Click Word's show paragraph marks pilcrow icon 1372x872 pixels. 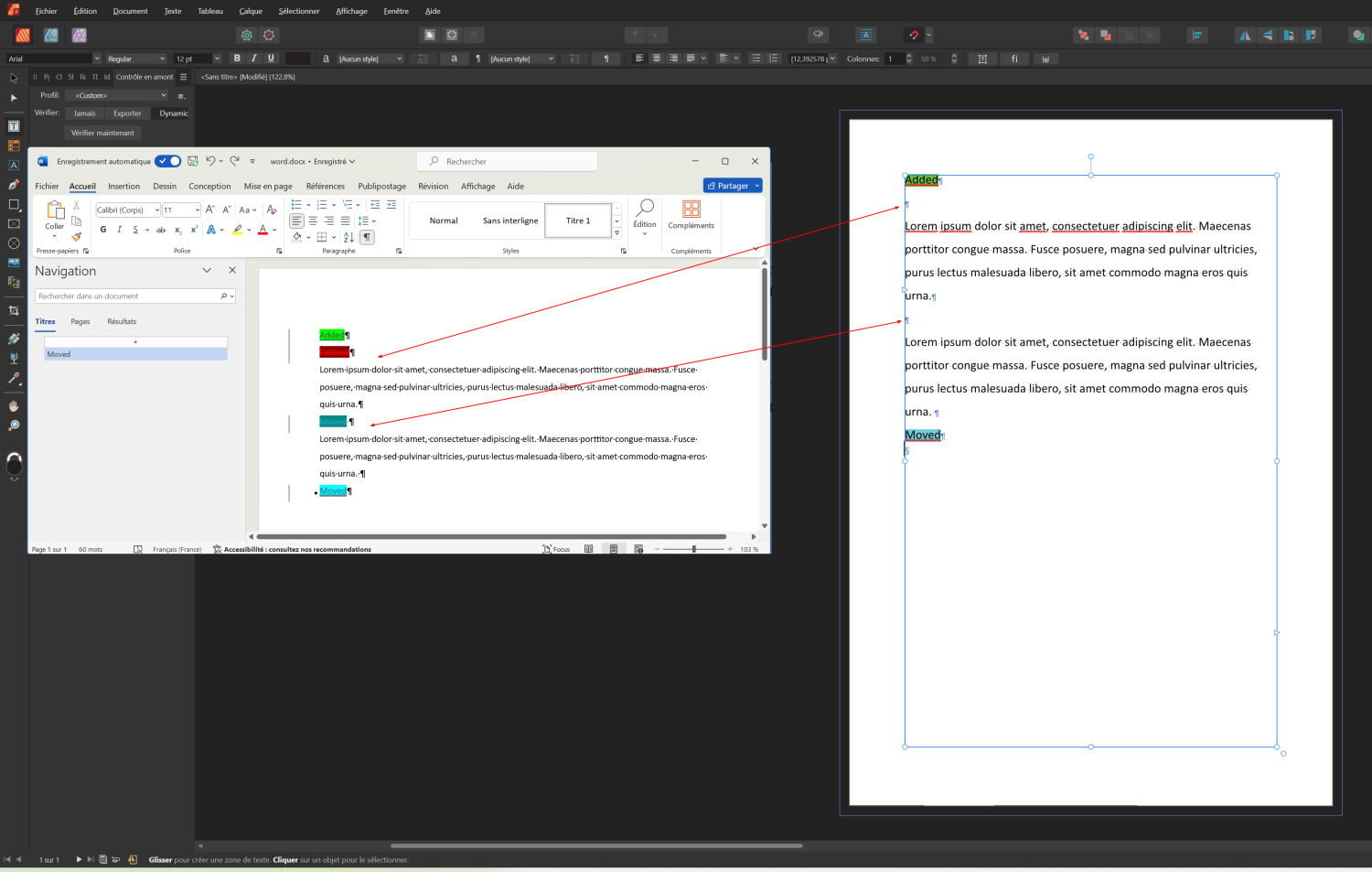tap(367, 237)
